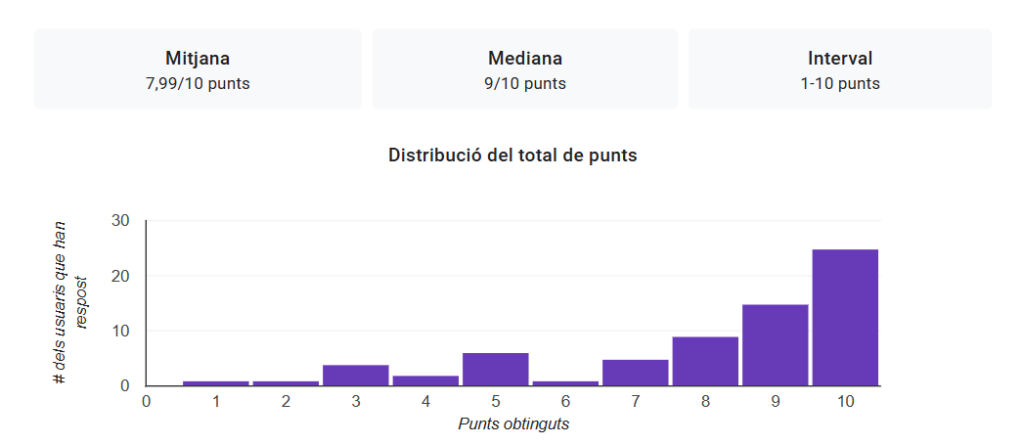Select the histogram bar for score 1

point(216,383)
